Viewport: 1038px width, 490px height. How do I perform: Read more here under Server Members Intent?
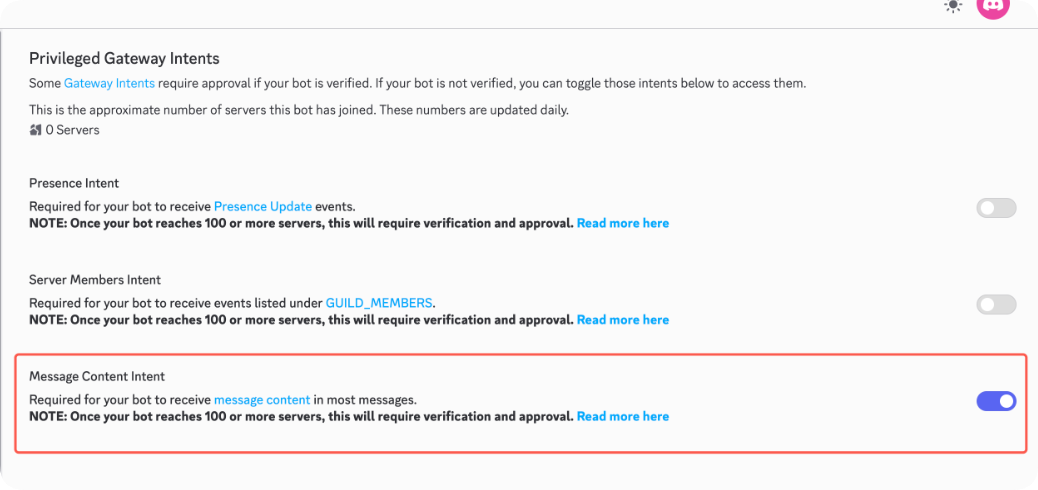click(622, 320)
